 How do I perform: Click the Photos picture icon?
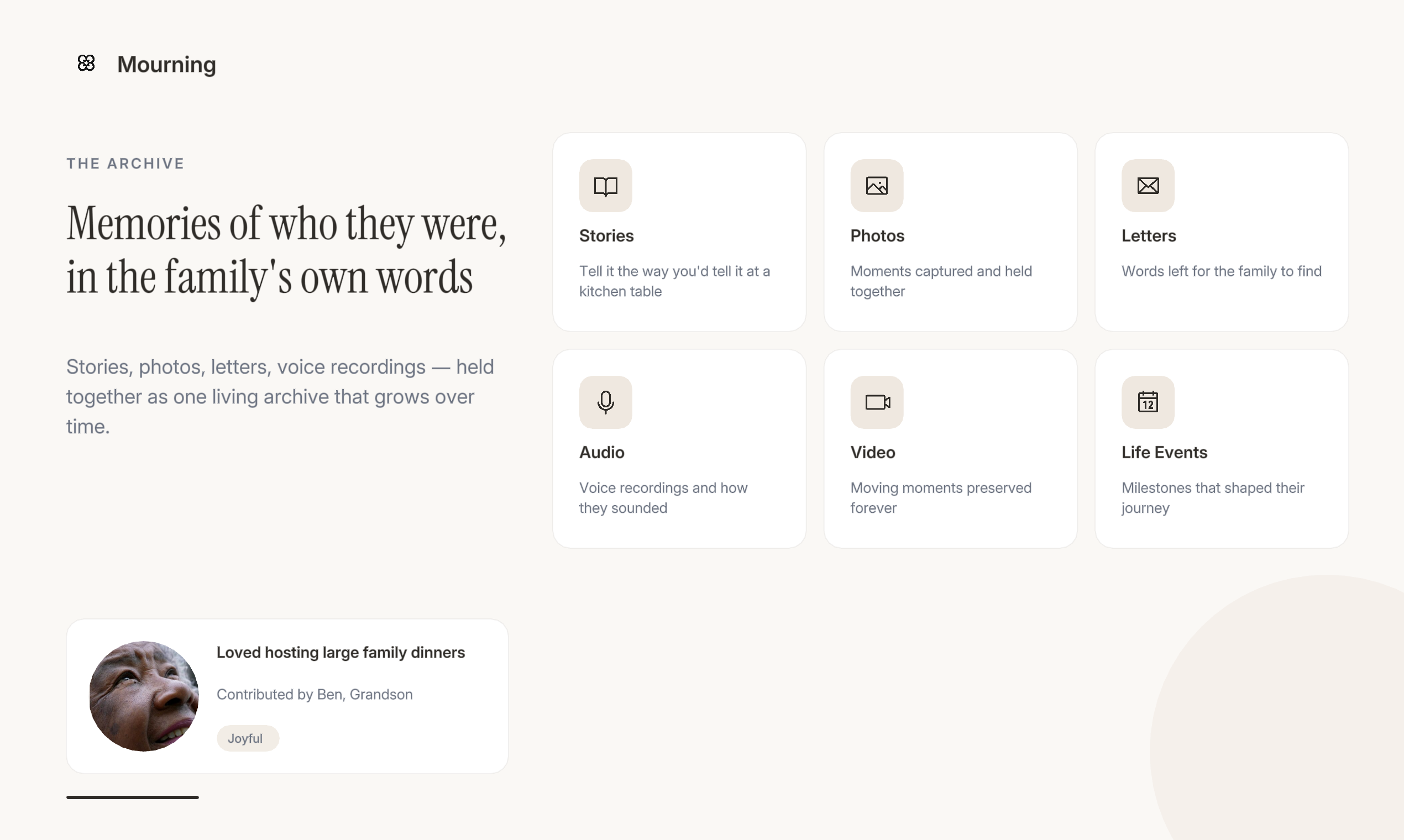(x=876, y=186)
